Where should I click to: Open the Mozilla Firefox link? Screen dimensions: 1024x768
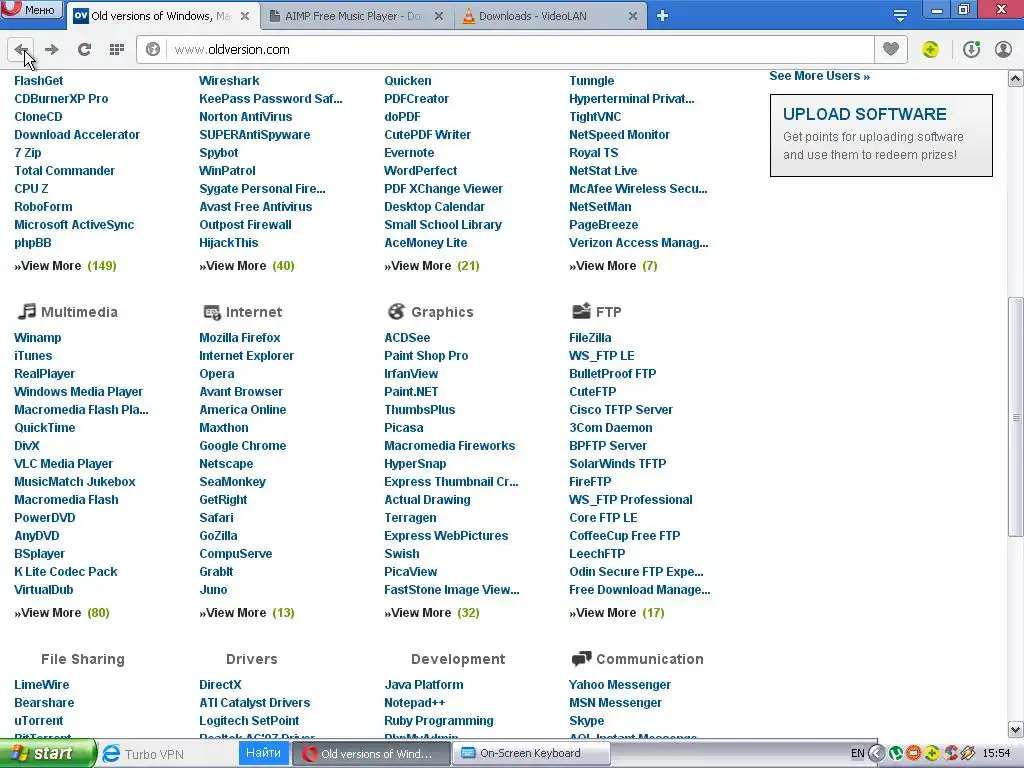tap(240, 338)
